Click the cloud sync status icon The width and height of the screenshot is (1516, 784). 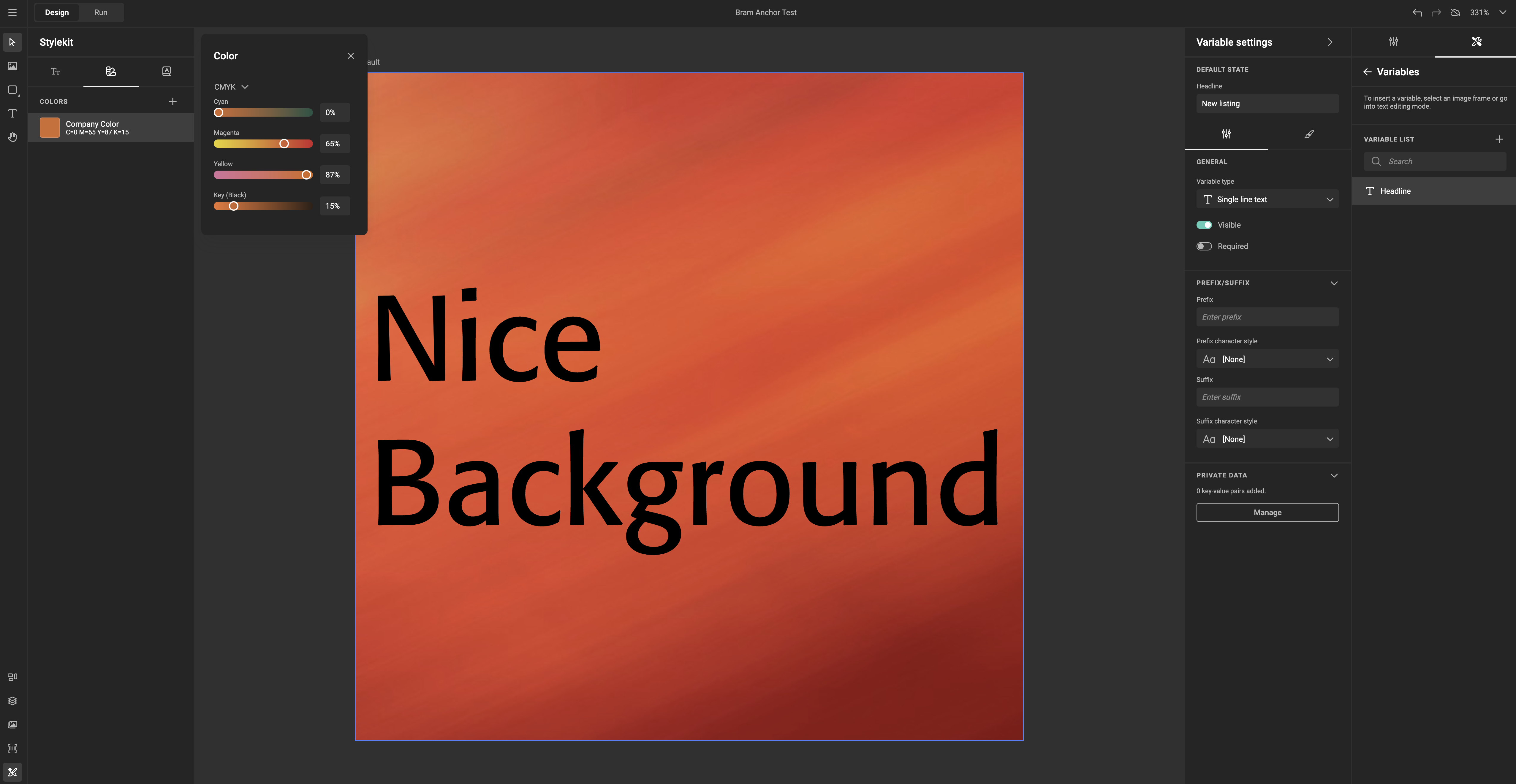[1455, 12]
